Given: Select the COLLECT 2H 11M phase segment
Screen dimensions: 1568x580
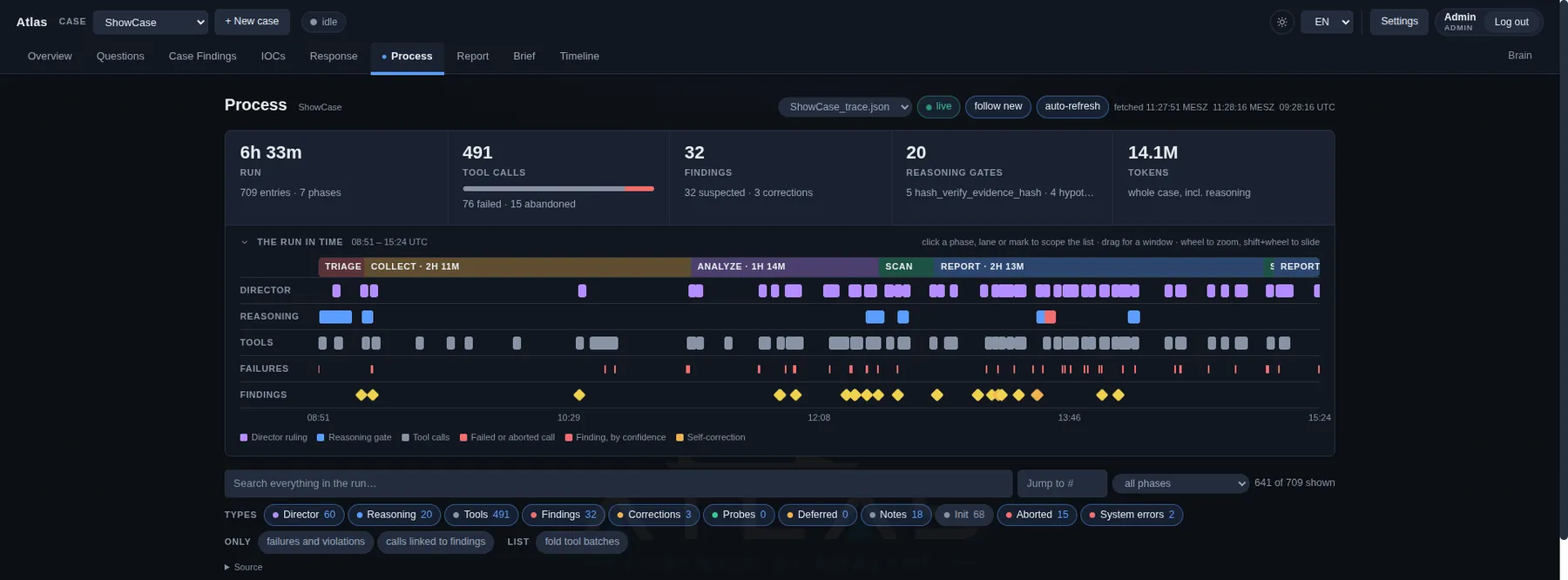Looking at the screenshot, I should click(x=528, y=266).
